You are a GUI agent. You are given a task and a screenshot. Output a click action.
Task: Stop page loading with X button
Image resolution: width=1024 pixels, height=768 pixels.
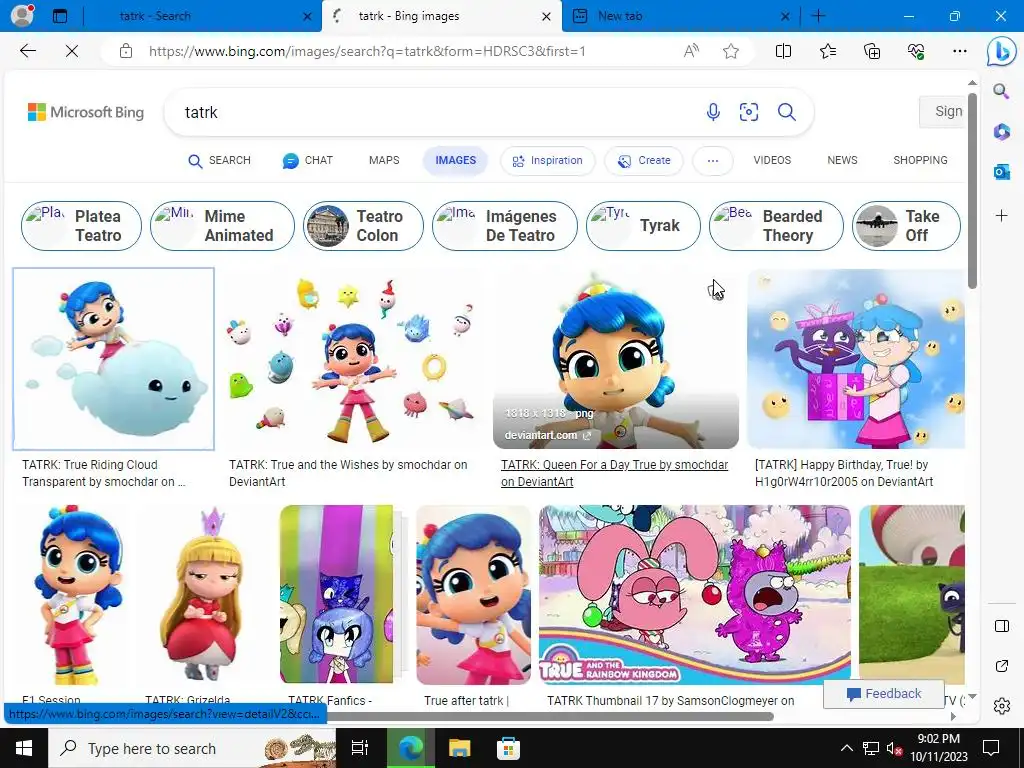coord(72,51)
